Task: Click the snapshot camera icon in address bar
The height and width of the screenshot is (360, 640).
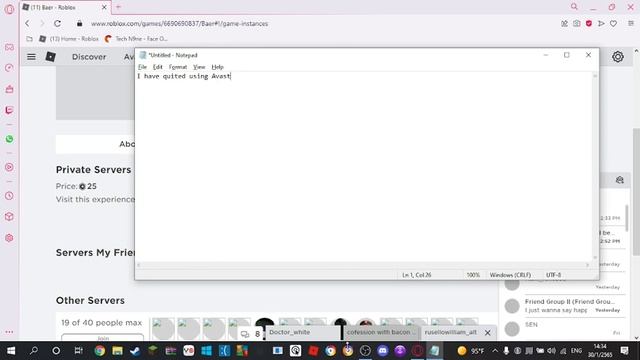Action: point(576,24)
